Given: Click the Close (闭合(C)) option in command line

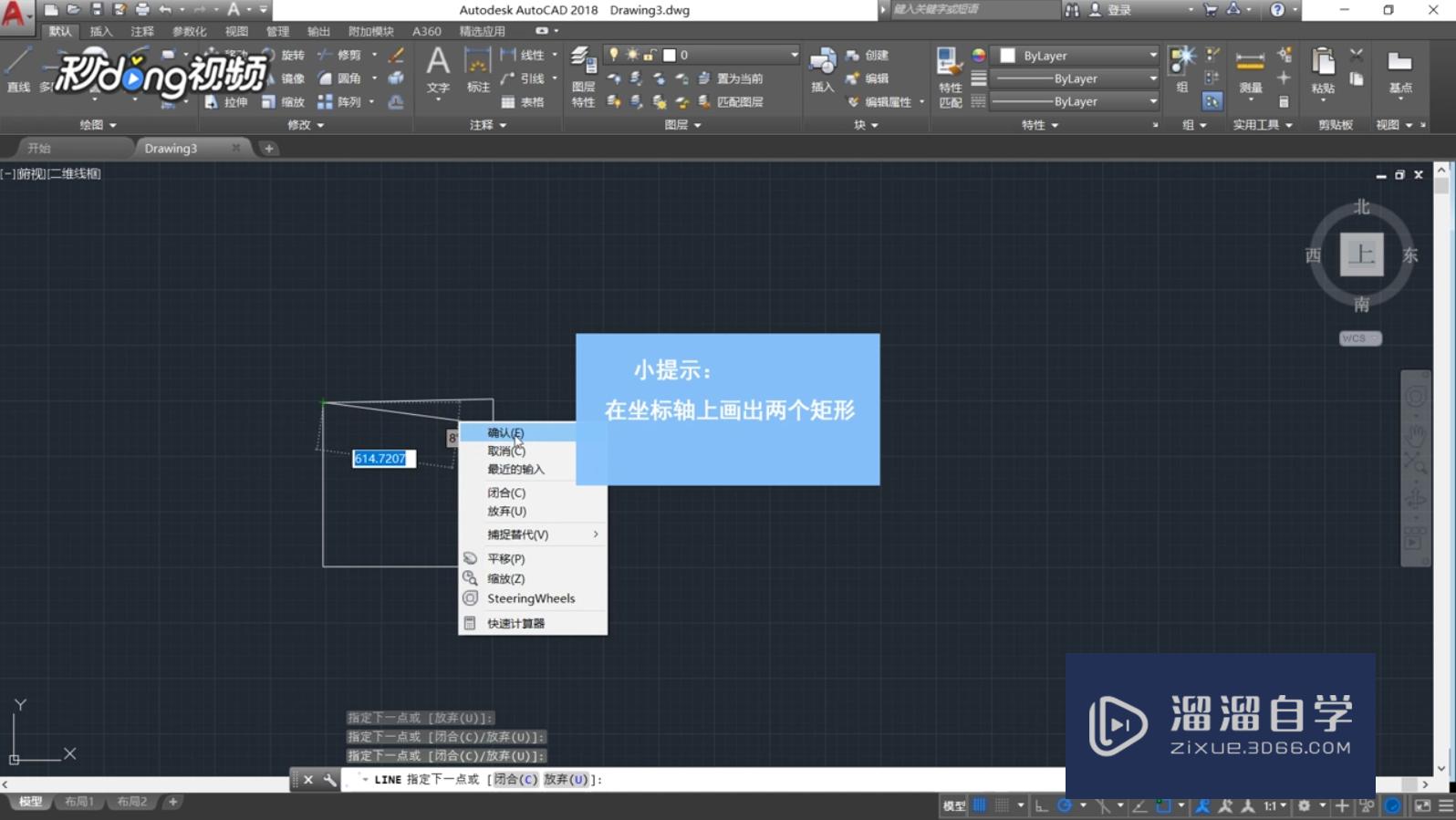Looking at the screenshot, I should pyautogui.click(x=515, y=779).
